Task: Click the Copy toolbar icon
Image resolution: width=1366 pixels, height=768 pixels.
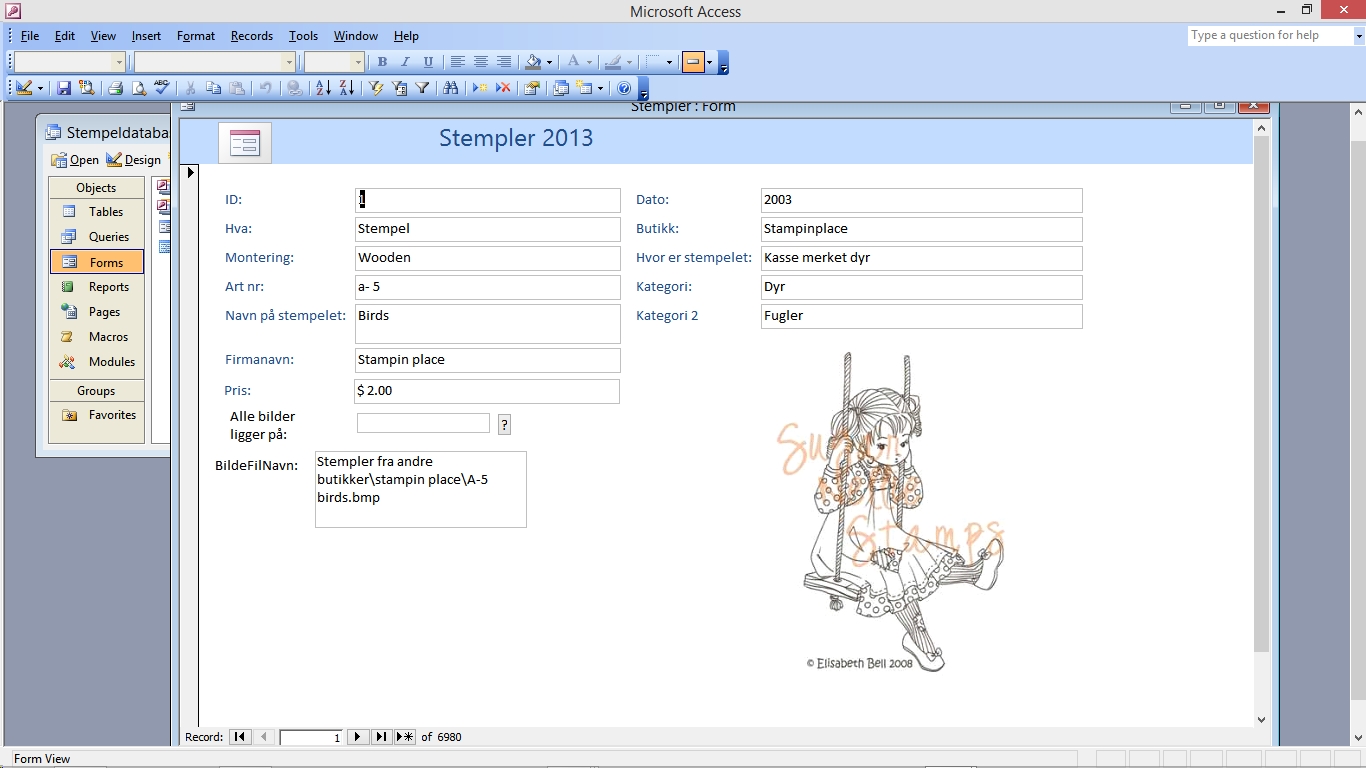Action: [213, 88]
